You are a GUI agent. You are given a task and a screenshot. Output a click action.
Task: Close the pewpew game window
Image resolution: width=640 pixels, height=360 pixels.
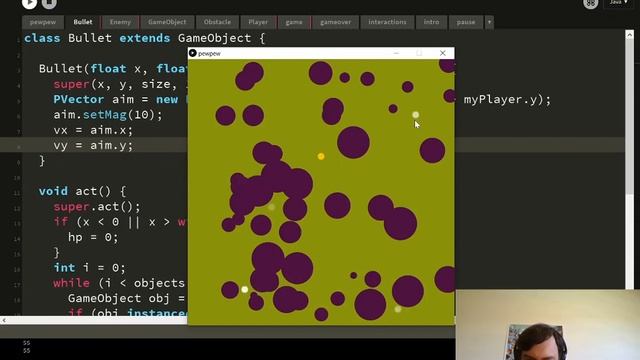(443, 53)
